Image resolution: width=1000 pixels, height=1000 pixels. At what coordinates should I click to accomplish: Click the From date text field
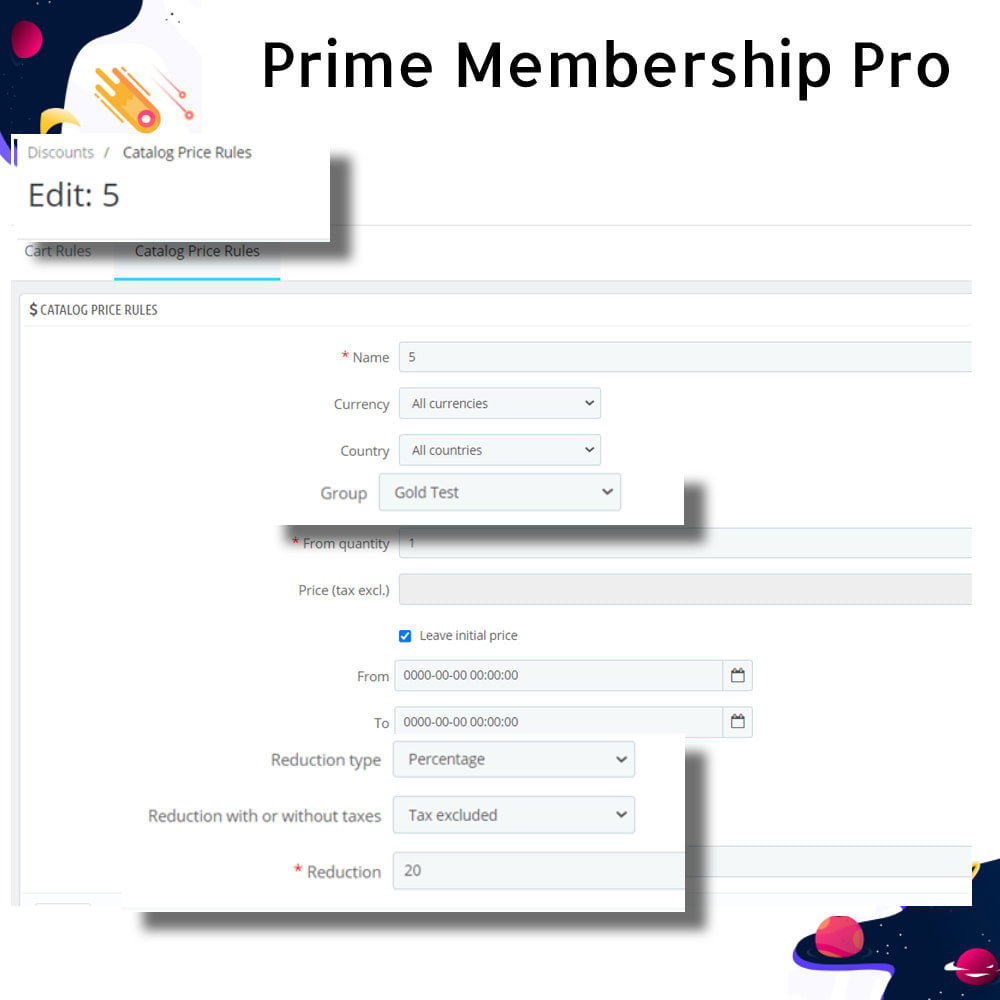pyautogui.click(x=559, y=675)
